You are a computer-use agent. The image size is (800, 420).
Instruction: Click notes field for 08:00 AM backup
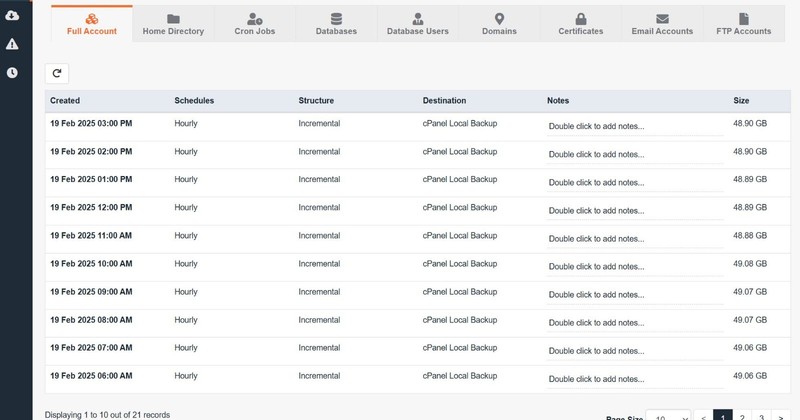(x=635, y=323)
